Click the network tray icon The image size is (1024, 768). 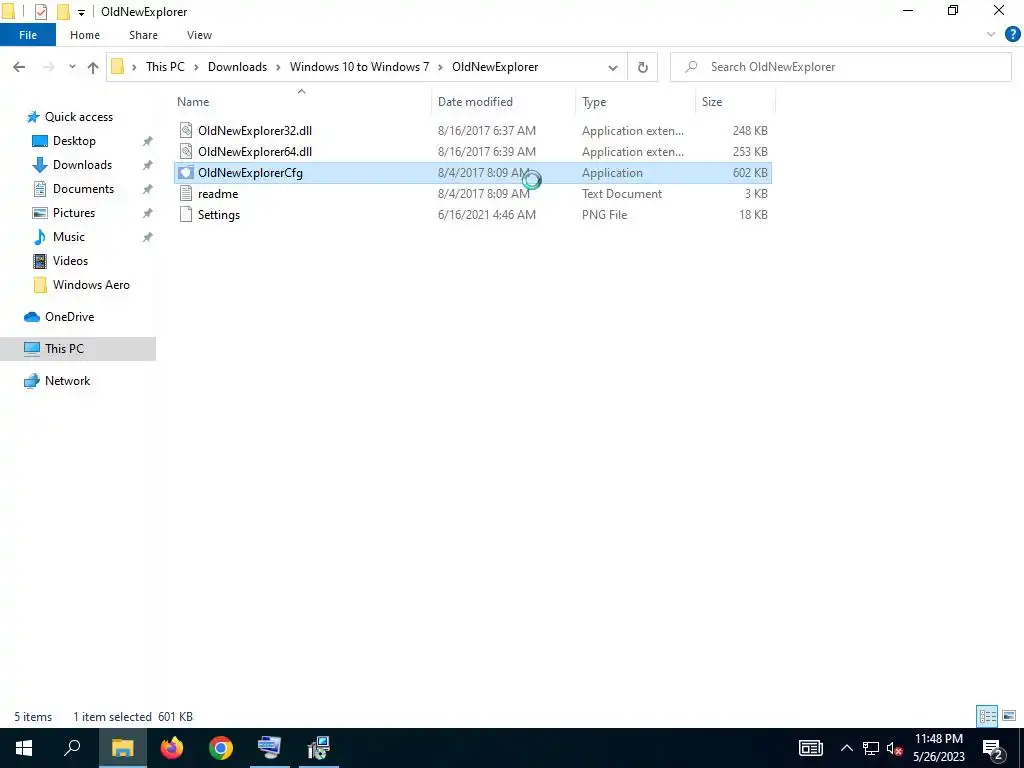(x=871, y=748)
